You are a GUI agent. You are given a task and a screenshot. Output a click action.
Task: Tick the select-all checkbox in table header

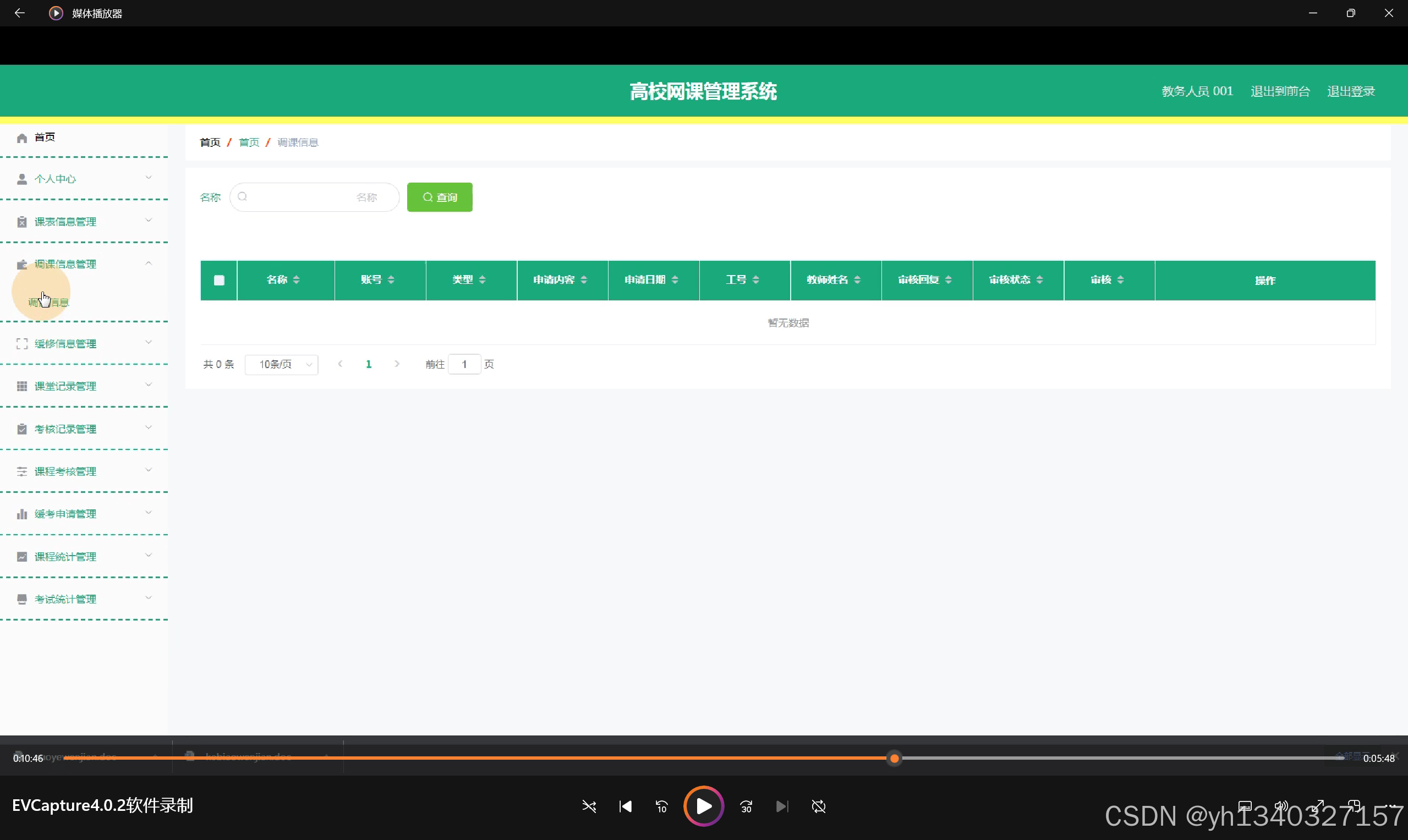[219, 280]
